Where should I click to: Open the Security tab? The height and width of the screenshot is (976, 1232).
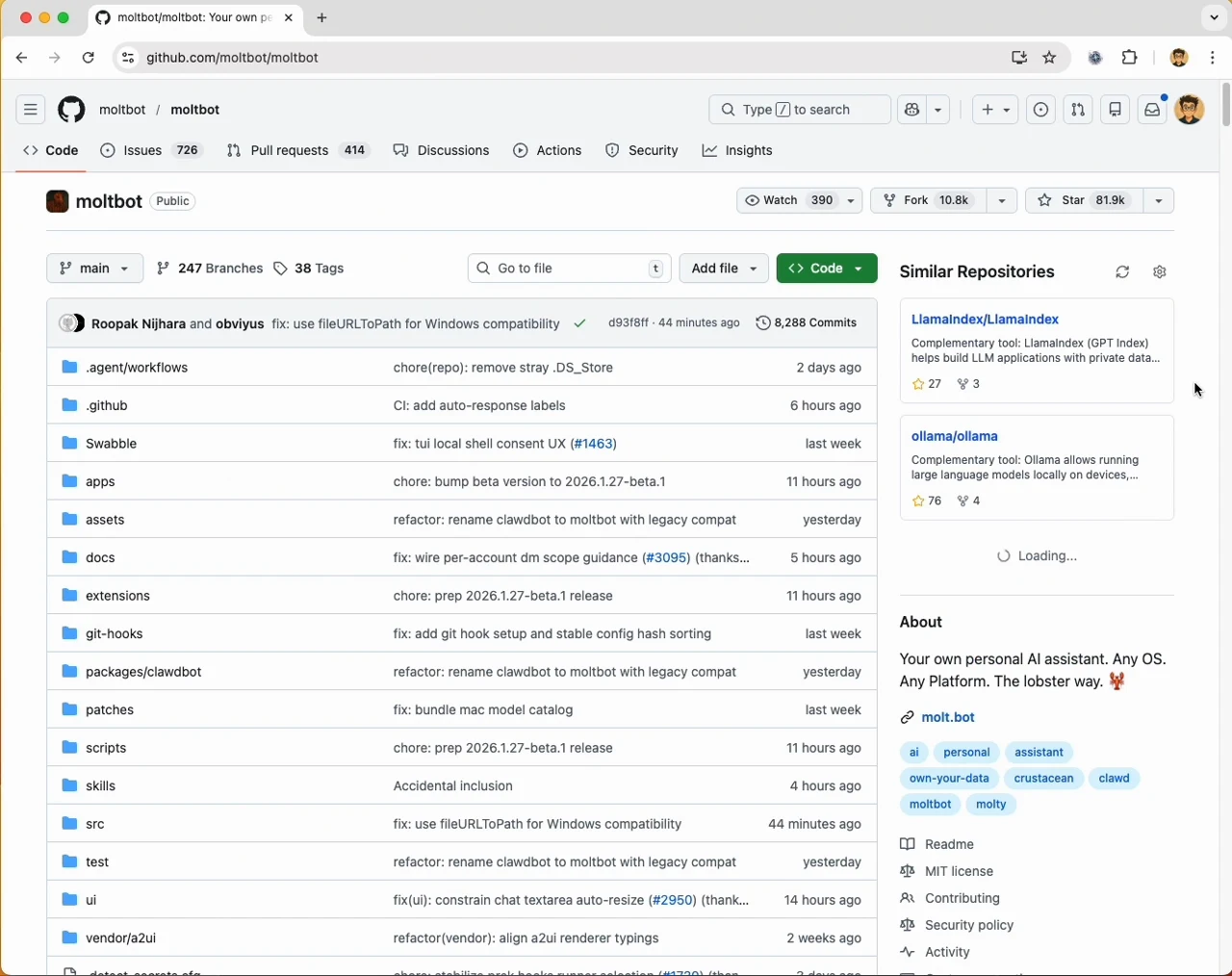point(642,151)
